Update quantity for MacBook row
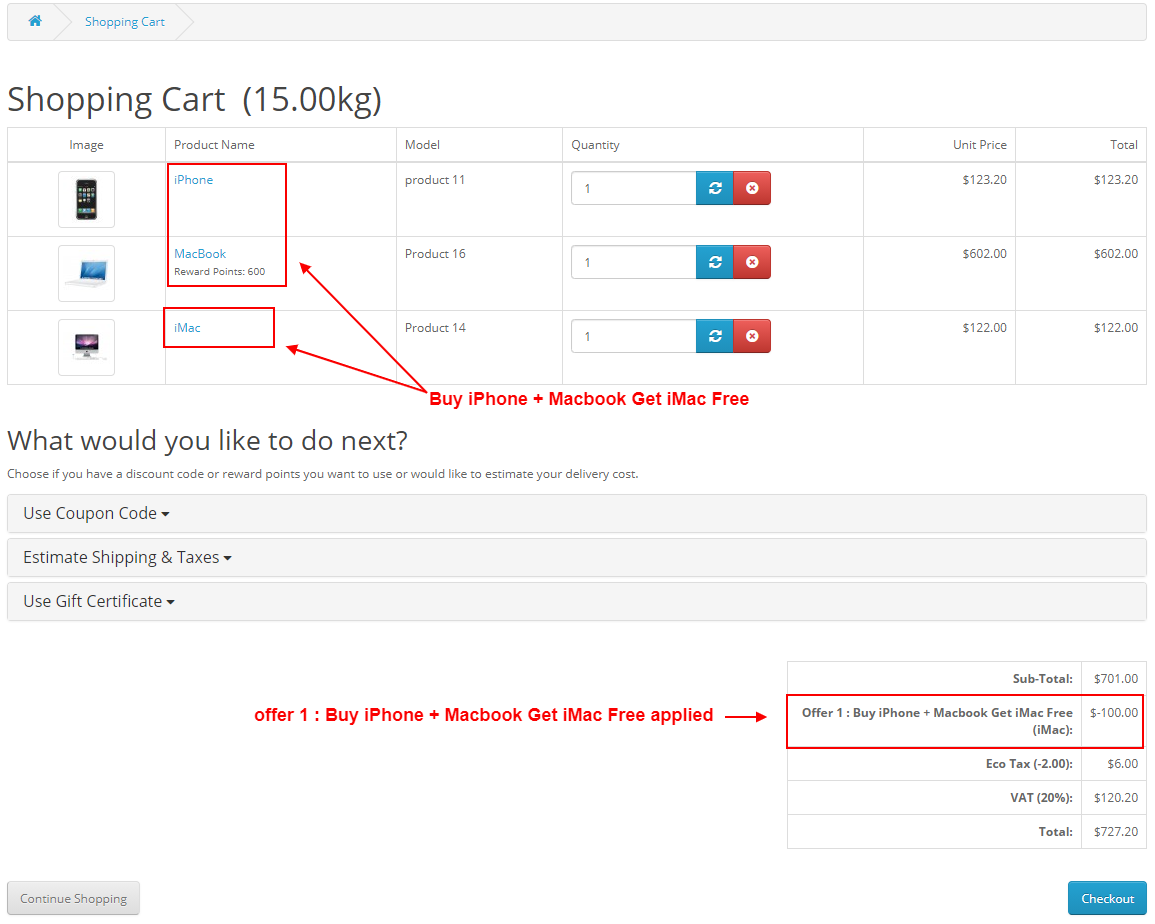Viewport: 1155px width, 924px height. tap(715, 262)
